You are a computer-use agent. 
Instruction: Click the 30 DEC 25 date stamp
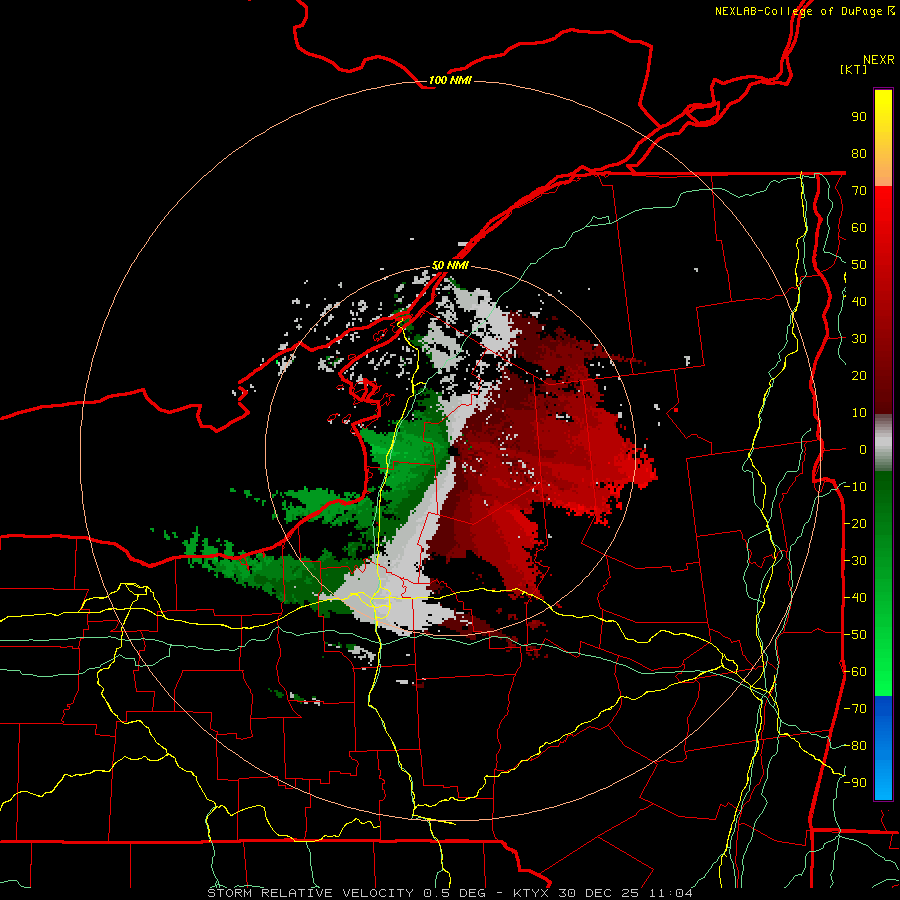[599, 893]
